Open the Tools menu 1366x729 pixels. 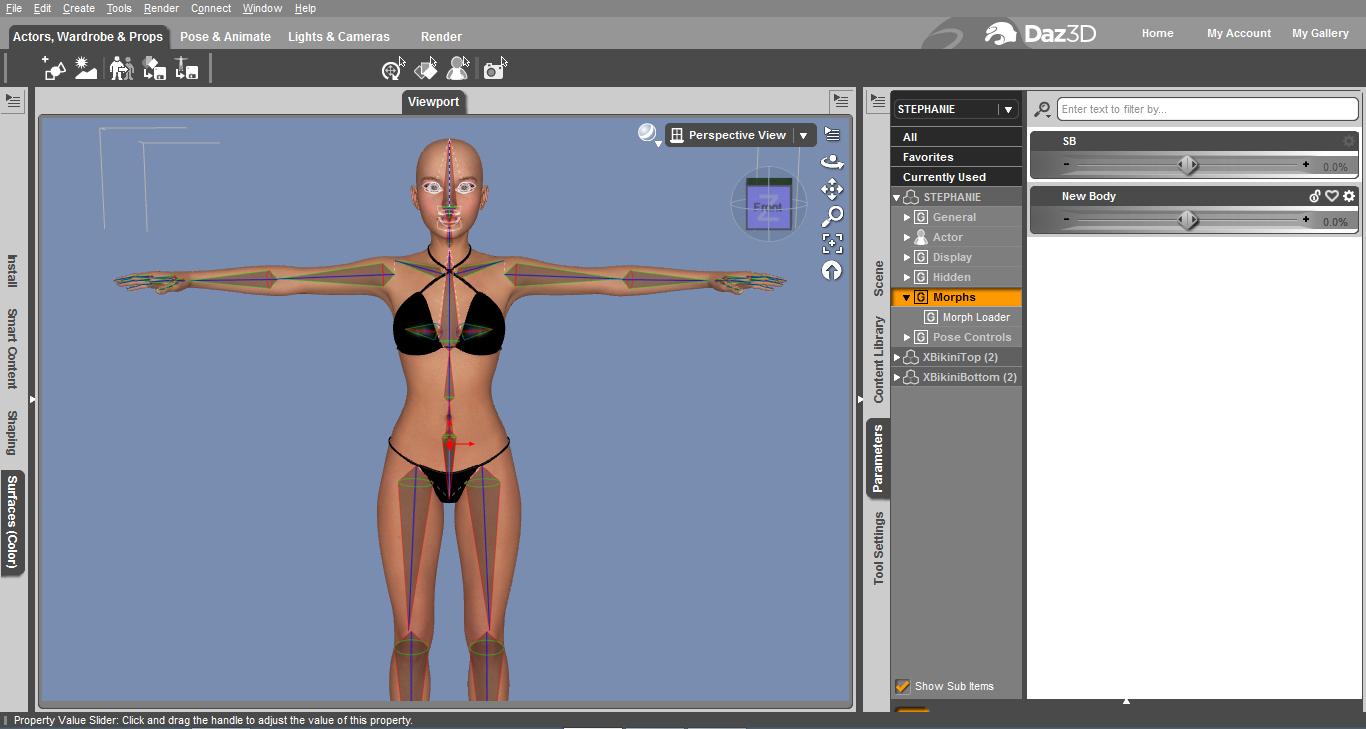[x=119, y=8]
